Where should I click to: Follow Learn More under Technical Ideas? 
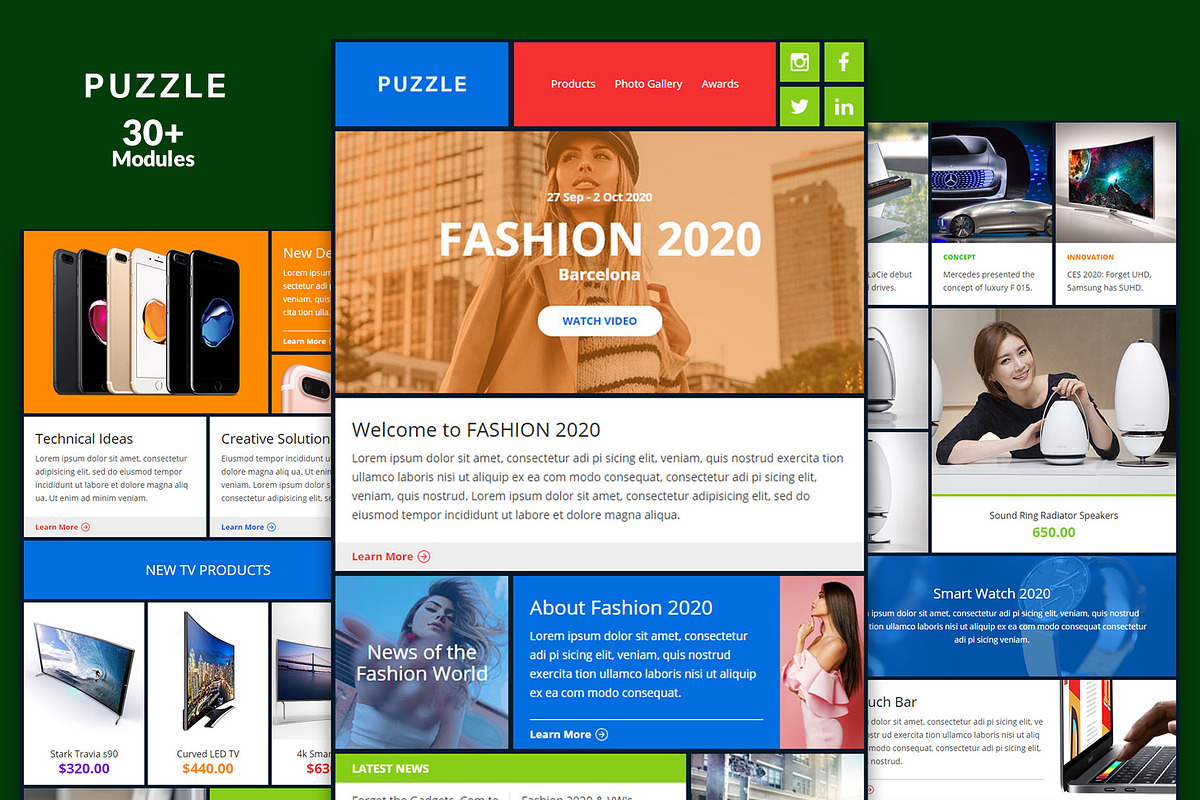coord(63,527)
